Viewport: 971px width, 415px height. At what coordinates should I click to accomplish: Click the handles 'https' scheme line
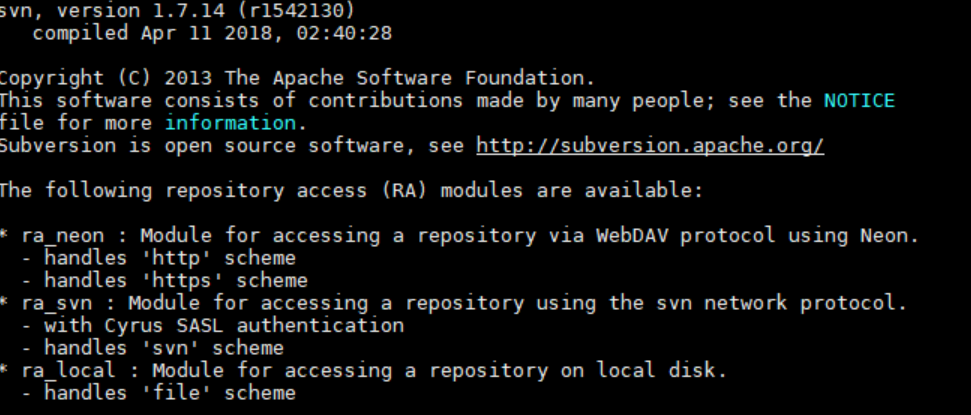click(x=165, y=281)
